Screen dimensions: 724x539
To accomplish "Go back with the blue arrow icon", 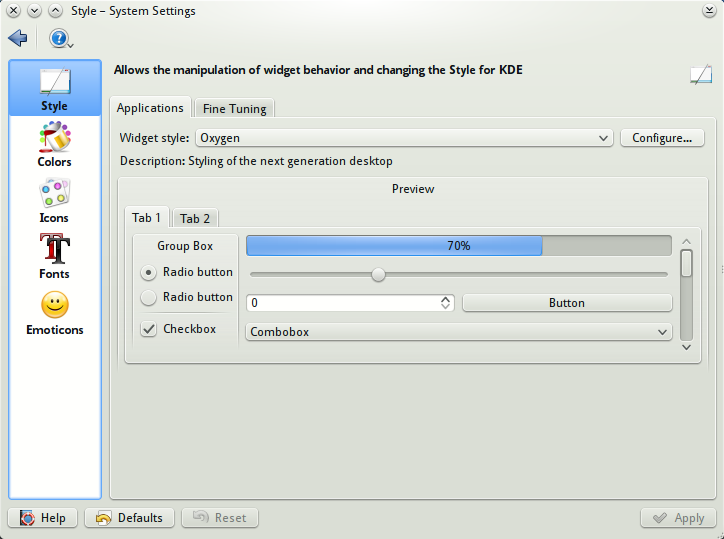I will (18, 38).
